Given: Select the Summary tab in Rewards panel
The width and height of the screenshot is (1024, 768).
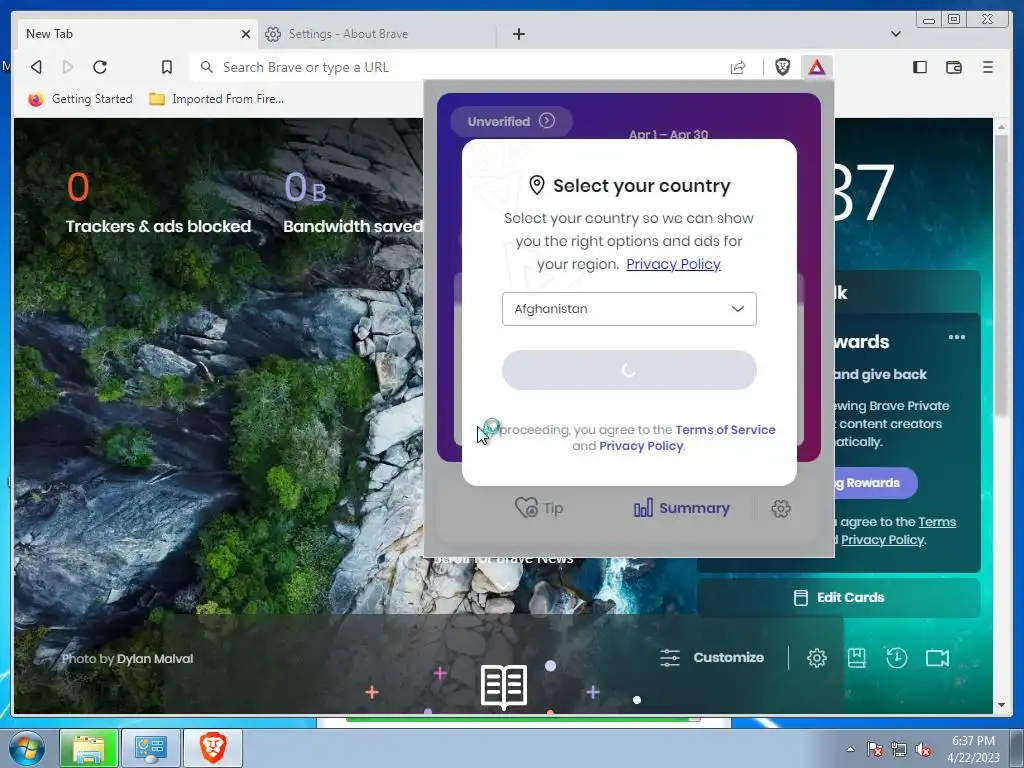Looking at the screenshot, I should [682, 508].
